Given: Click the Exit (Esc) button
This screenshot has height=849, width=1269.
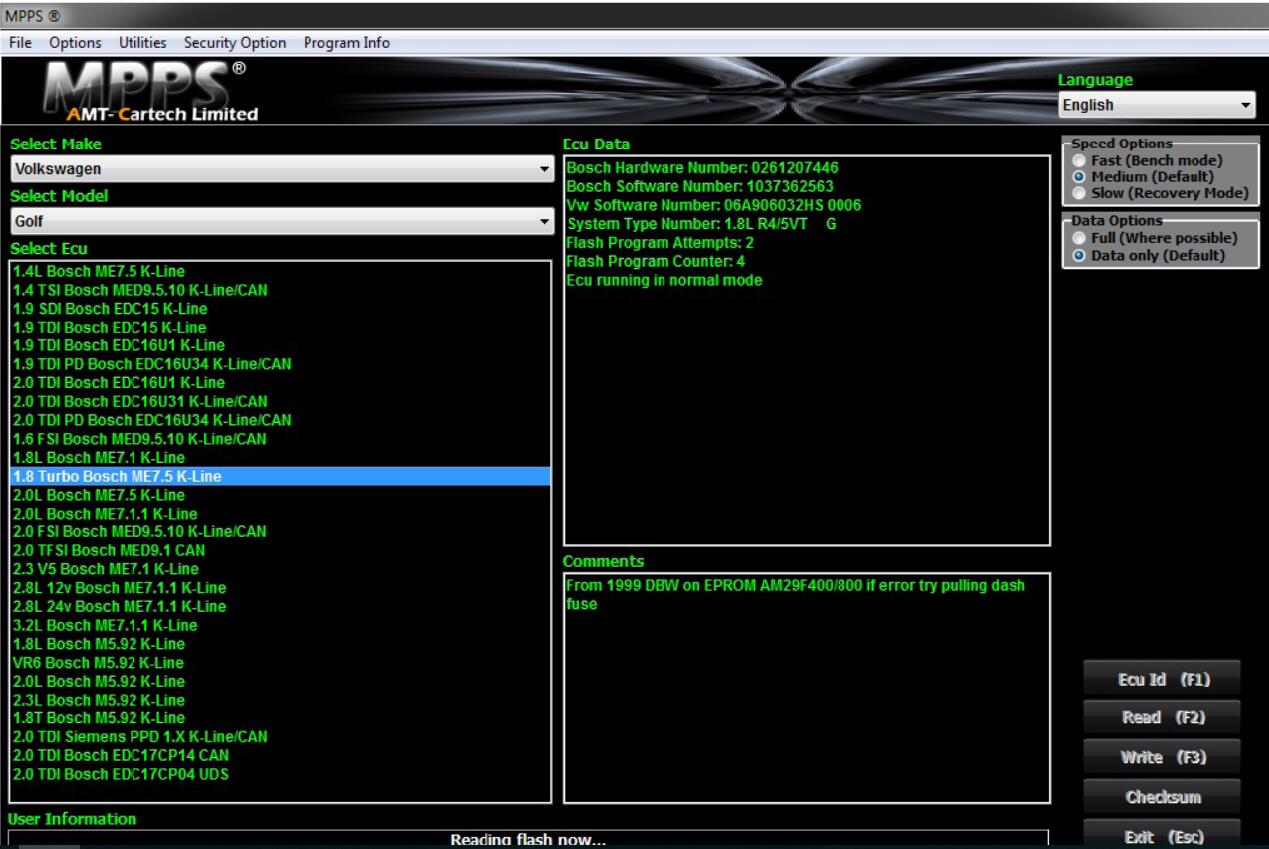Looking at the screenshot, I should [x=1161, y=836].
